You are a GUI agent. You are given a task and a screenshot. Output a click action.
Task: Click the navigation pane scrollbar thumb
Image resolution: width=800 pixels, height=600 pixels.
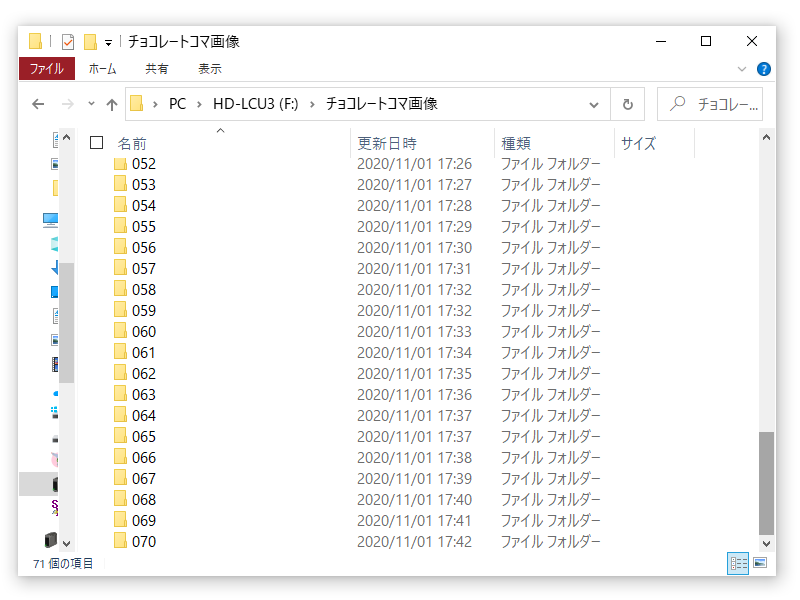tap(66, 322)
